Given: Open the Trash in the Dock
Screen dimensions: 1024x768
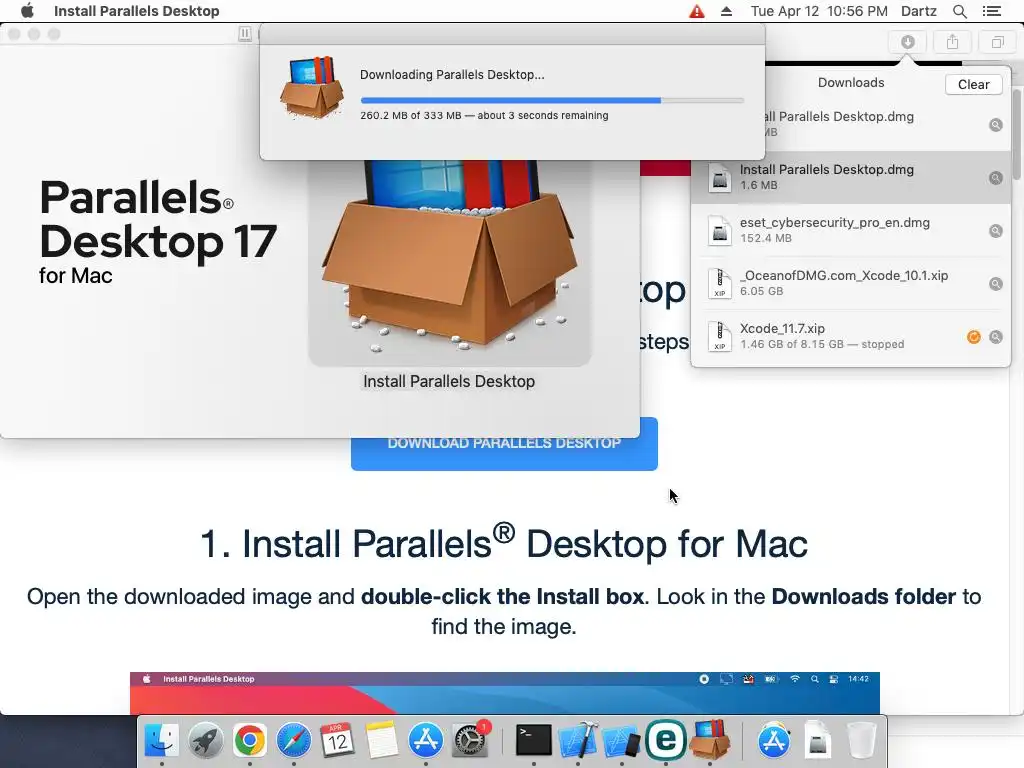Looking at the screenshot, I should coord(861,741).
